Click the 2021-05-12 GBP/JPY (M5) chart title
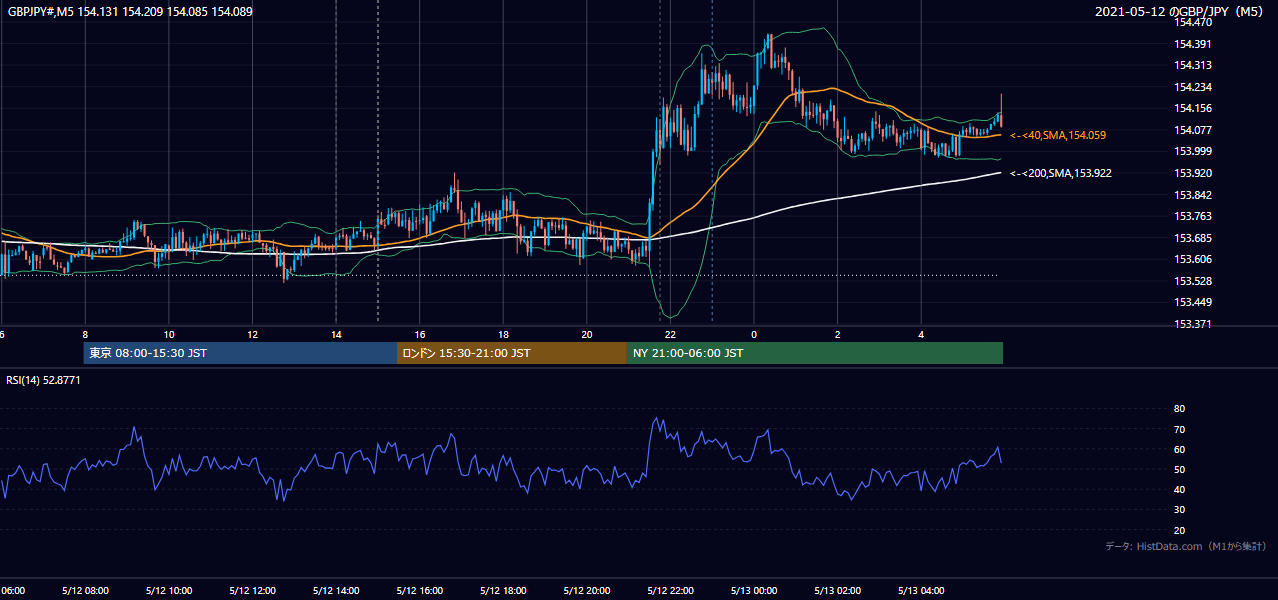1278x600 pixels. (1180, 12)
